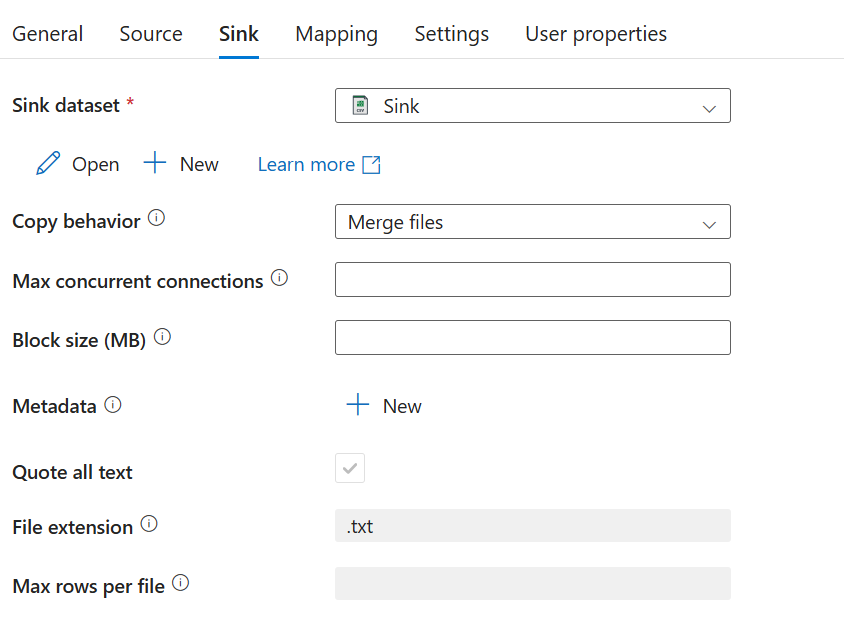Viewport: 844px width, 640px height.
Task: Click the info icon next to File extension
Action: tap(149, 524)
